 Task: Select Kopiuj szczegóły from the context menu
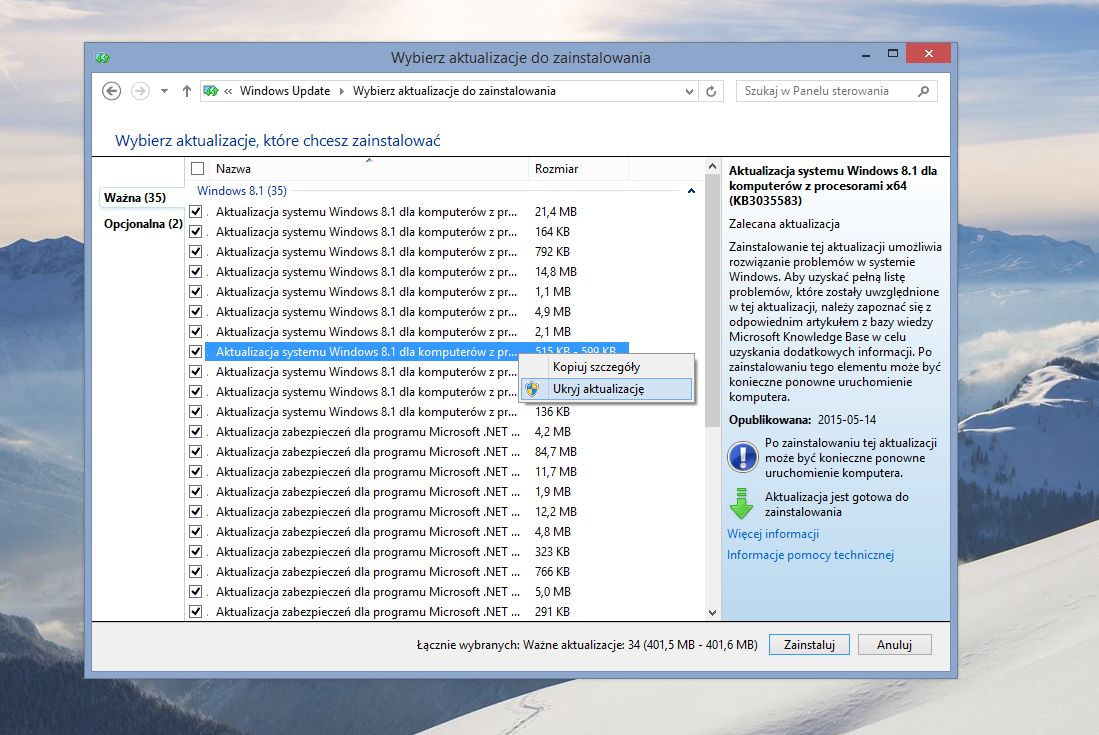tap(596, 366)
